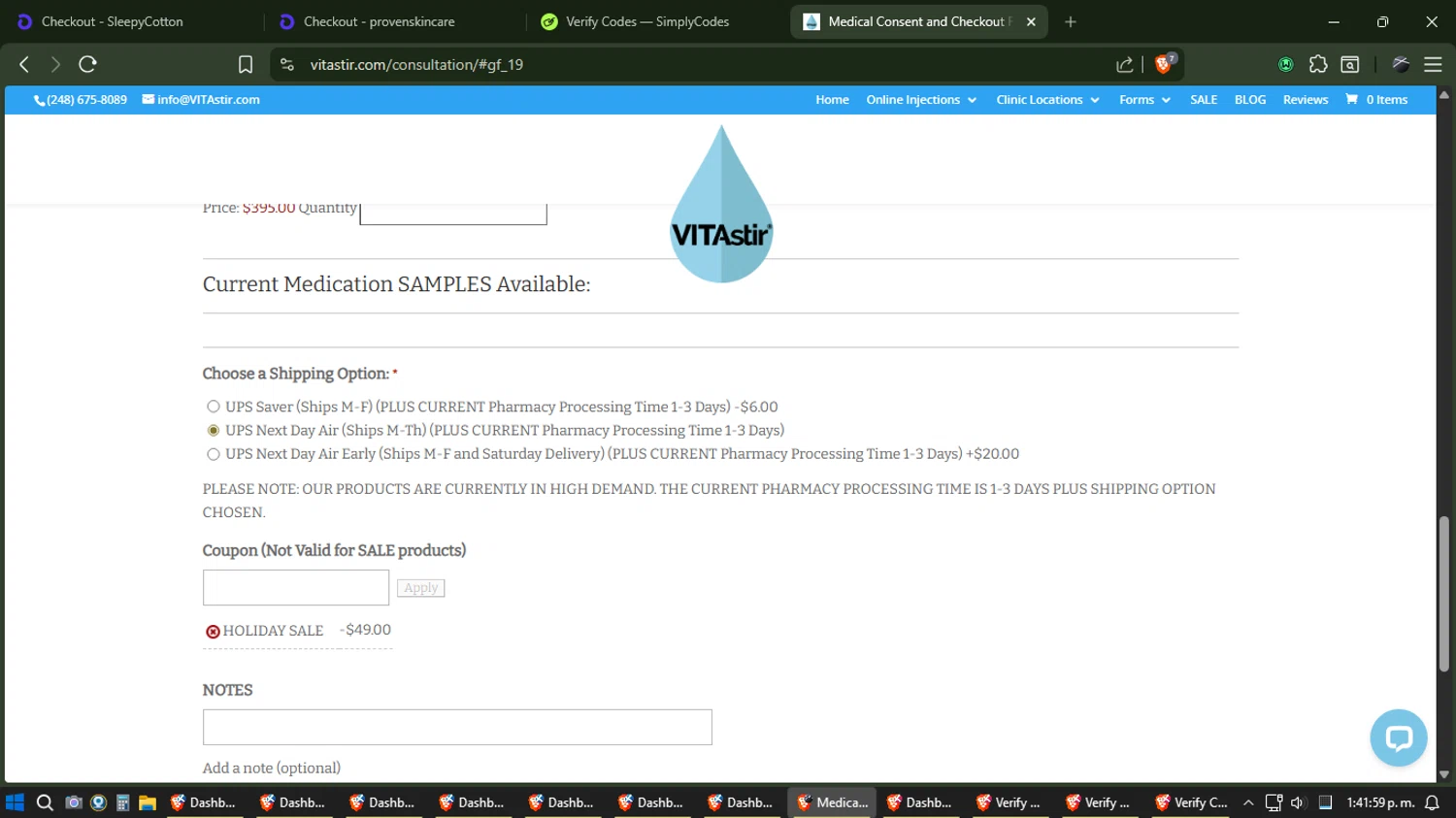Screen dimensions: 1456x818
Task: Switch to the Verify Codes — SimplyCodes tab
Action: click(655, 21)
